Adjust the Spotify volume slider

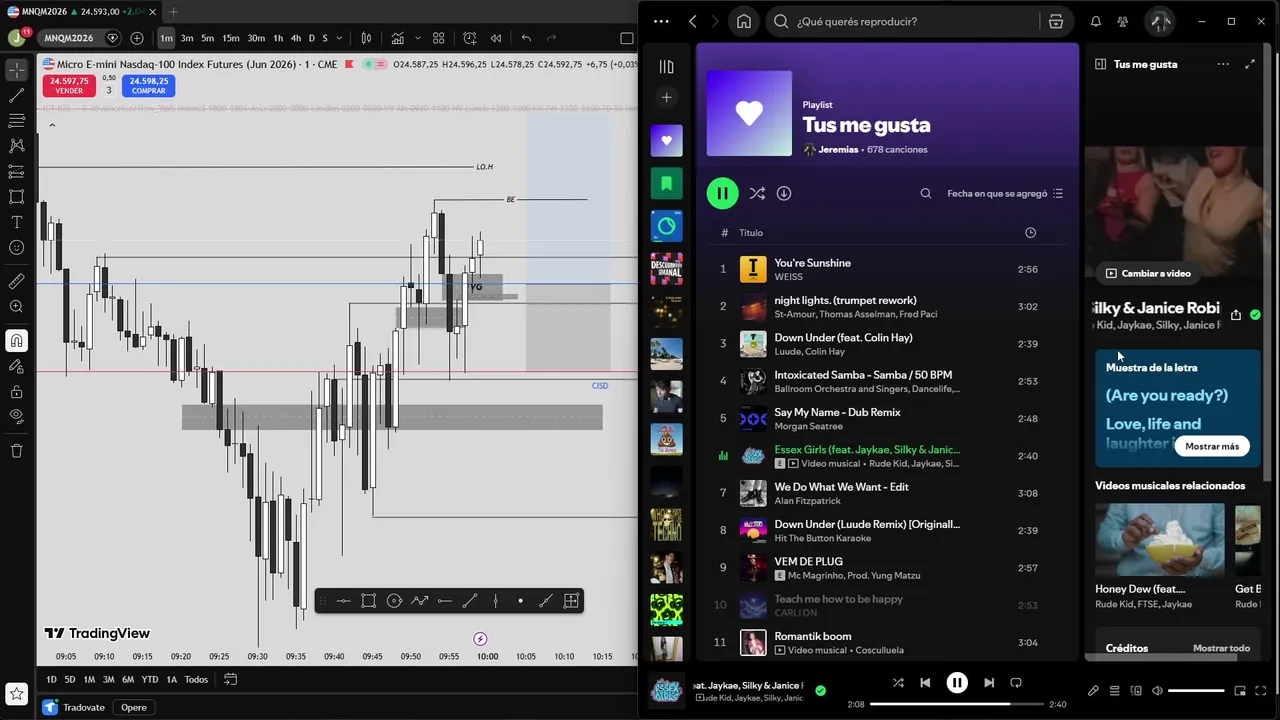pos(1196,691)
